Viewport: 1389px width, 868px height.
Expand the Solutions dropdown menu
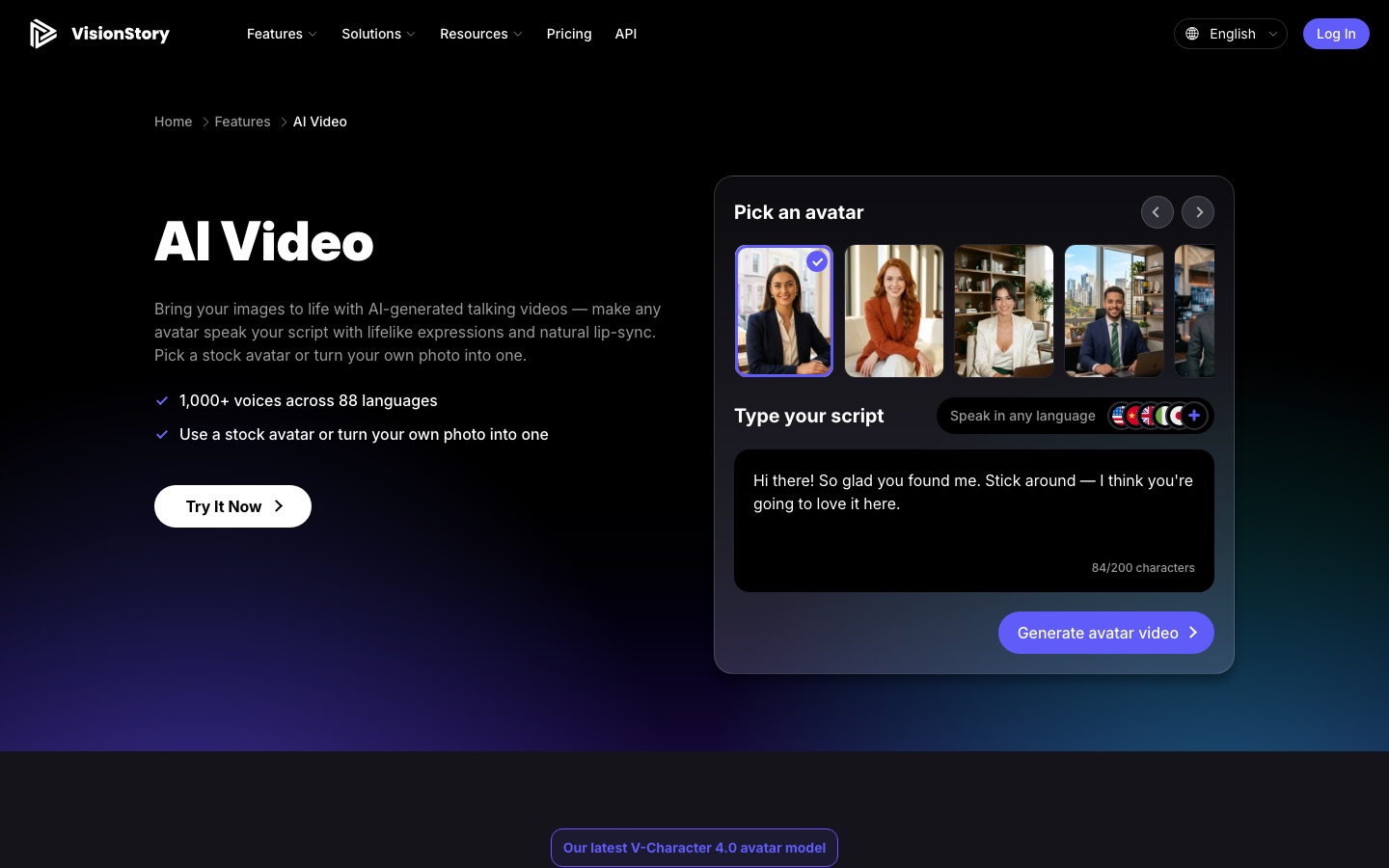tap(378, 34)
